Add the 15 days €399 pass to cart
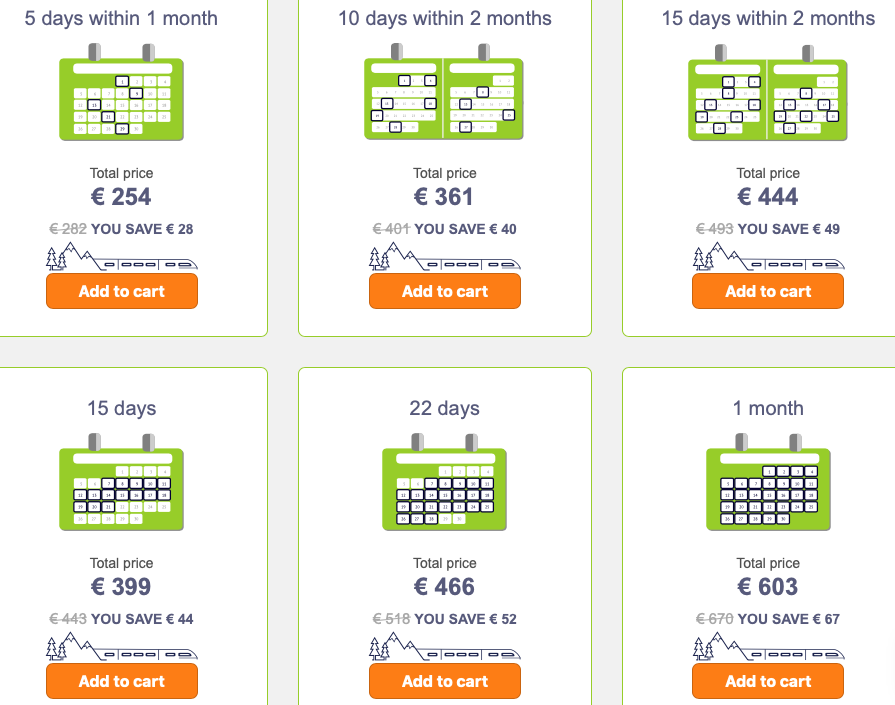 coord(122,681)
